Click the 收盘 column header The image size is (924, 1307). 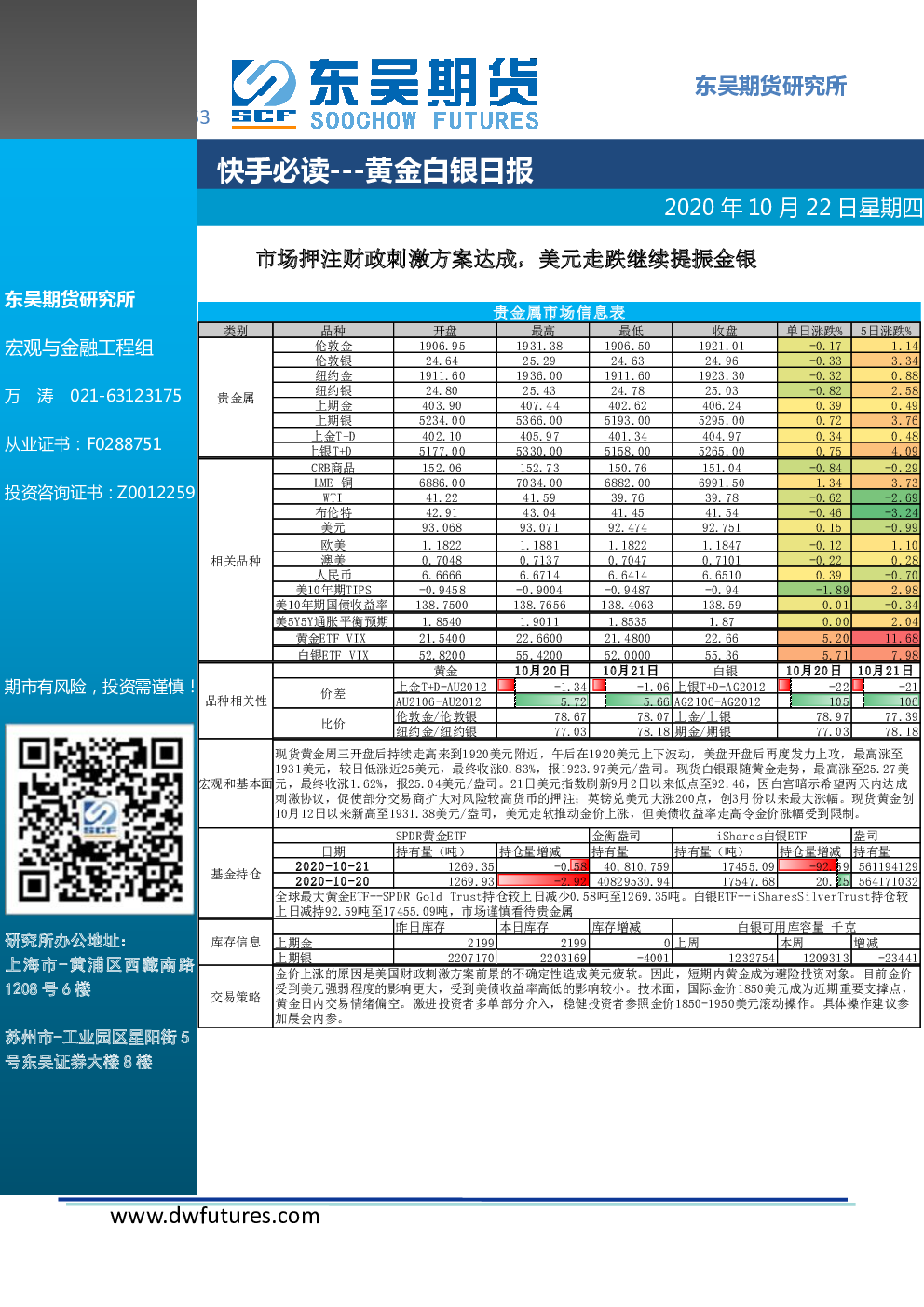click(725, 331)
